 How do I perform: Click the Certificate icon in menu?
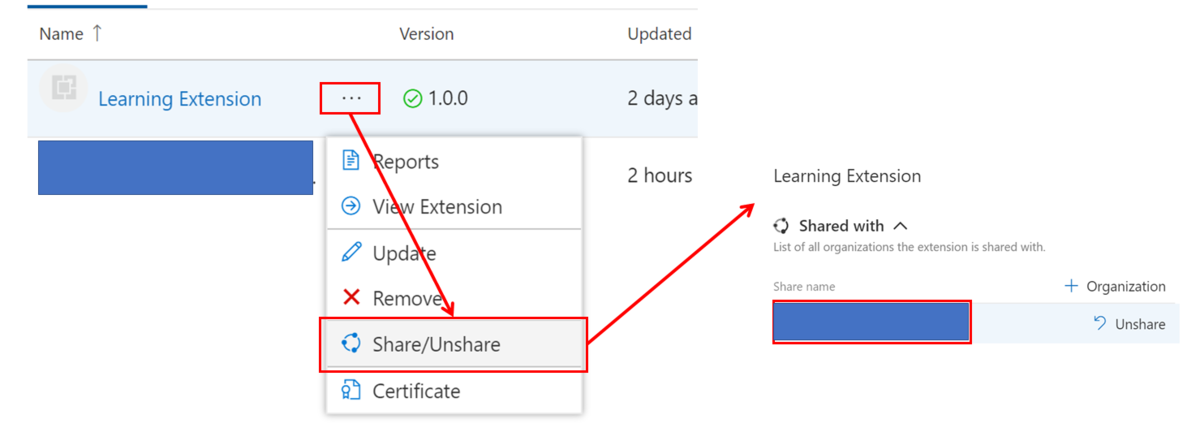click(351, 390)
